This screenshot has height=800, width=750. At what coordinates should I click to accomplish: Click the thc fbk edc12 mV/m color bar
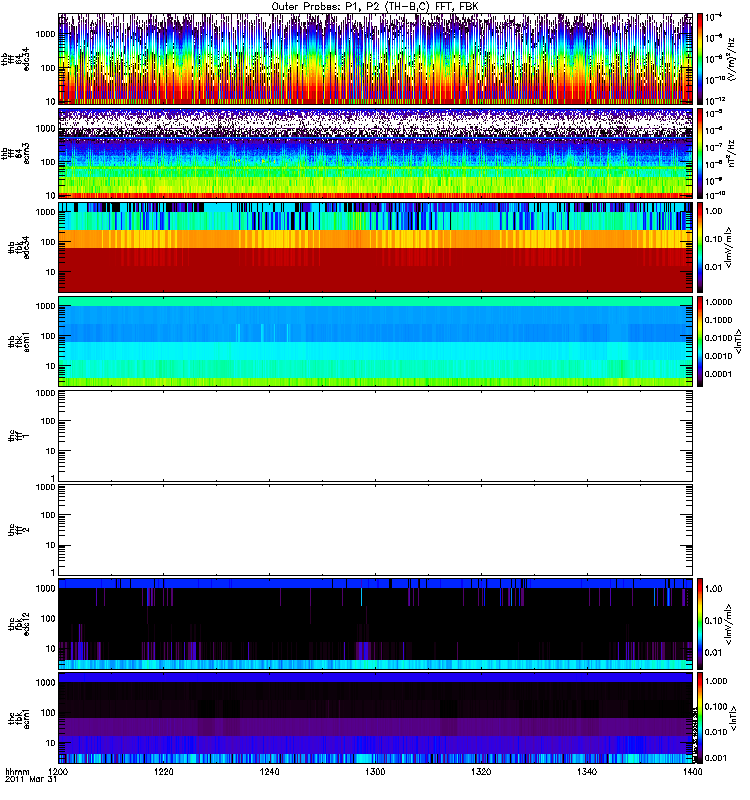pos(701,623)
